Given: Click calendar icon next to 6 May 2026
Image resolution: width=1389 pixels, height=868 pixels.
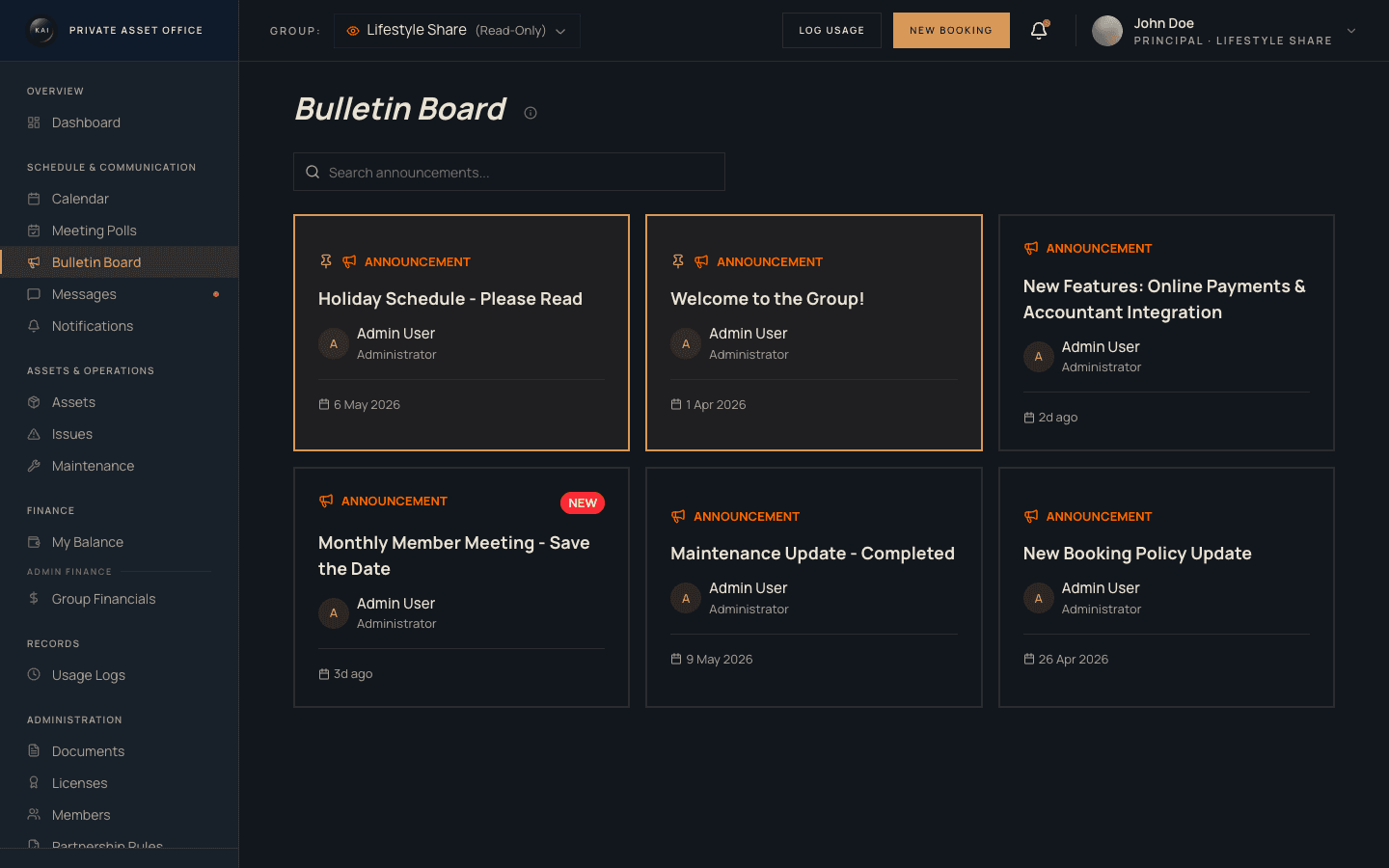Looking at the screenshot, I should [324, 404].
